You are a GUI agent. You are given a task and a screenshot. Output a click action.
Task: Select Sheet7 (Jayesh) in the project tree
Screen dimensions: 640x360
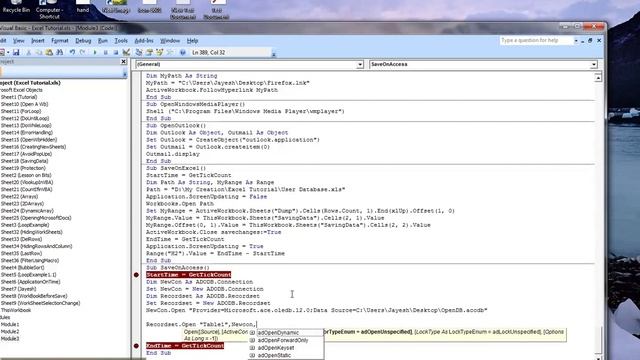click(x=18, y=289)
